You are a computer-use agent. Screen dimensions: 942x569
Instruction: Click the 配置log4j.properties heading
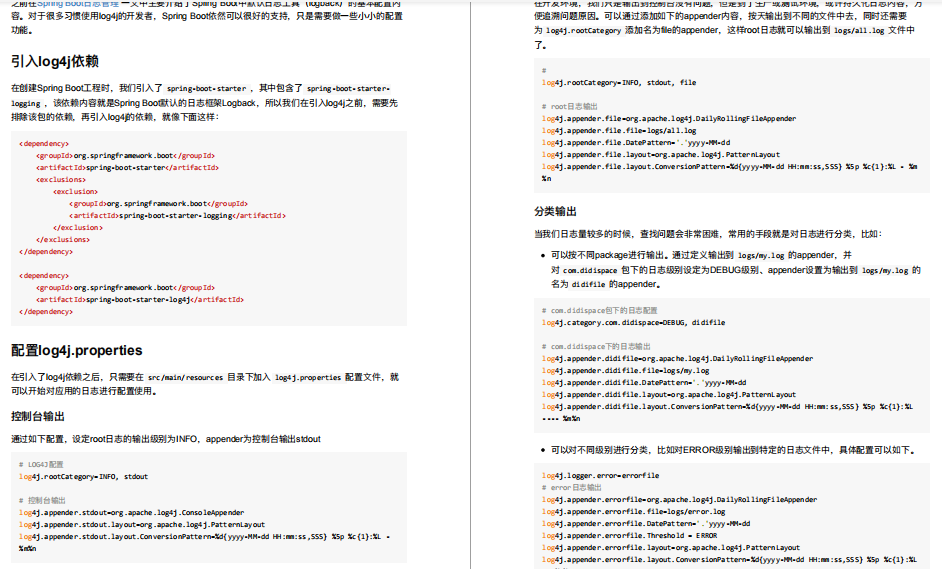tap(77, 350)
